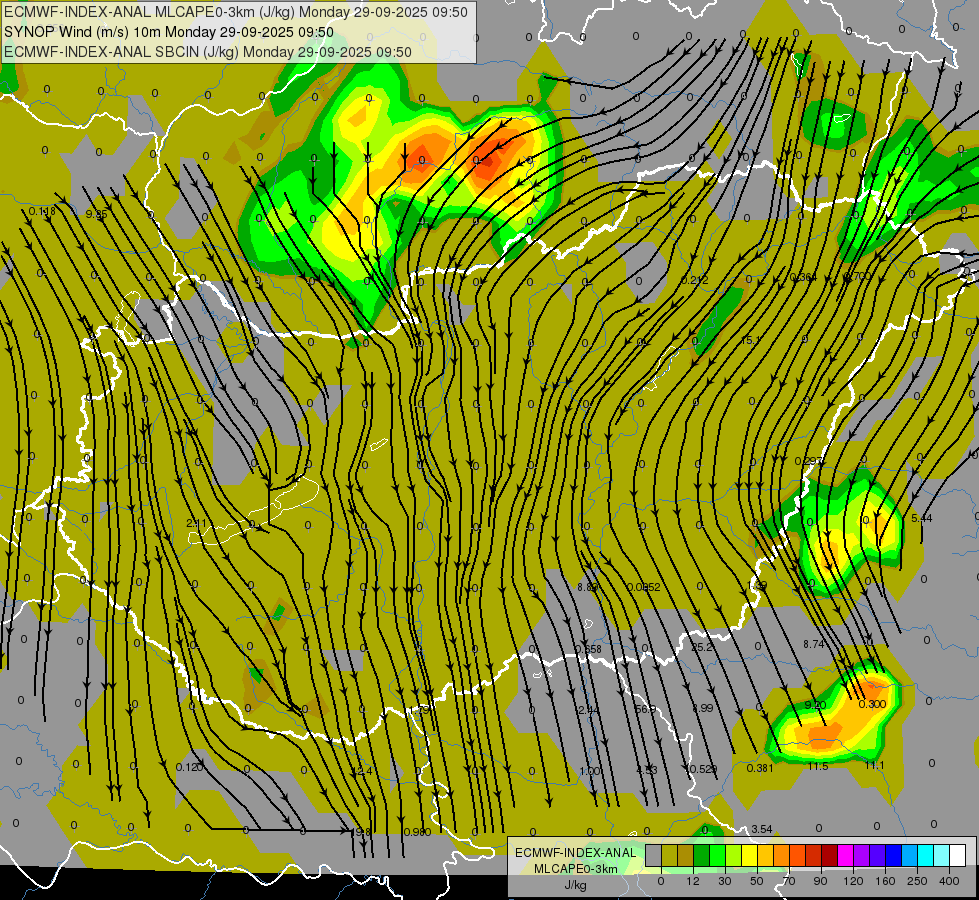Click the map value 11.5
979x900 pixels.
coord(818,766)
